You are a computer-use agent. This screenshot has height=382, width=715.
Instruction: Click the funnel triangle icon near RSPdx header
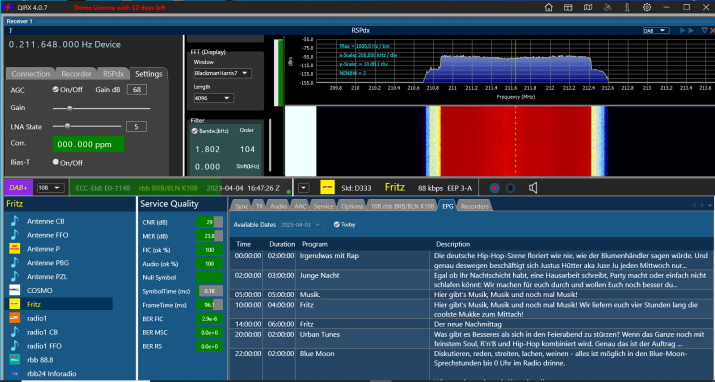coord(704,31)
